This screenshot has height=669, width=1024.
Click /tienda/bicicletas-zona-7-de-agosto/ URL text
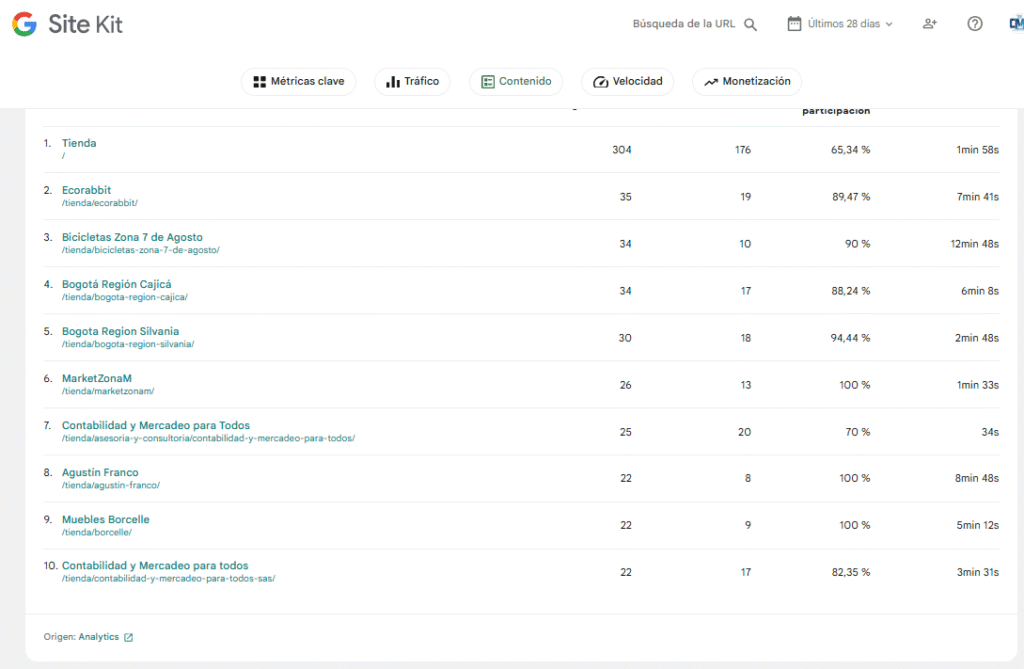tap(140, 250)
